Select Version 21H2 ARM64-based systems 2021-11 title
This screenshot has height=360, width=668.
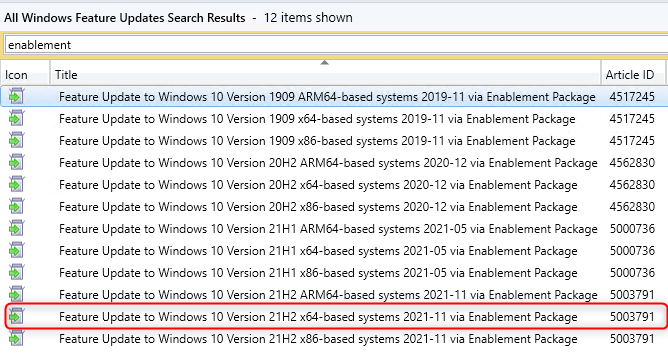point(328,295)
